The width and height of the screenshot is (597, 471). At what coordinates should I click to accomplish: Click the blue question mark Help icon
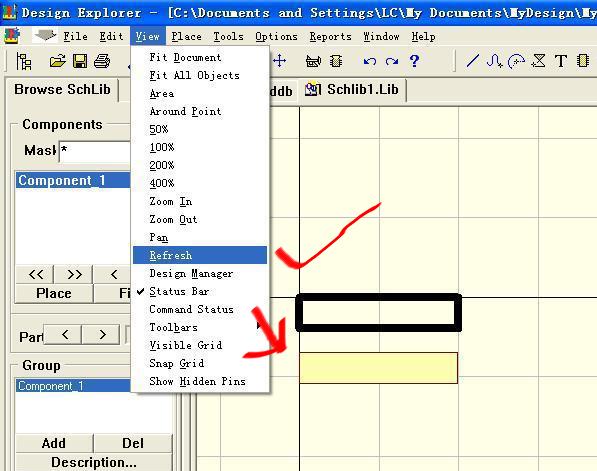coord(414,61)
